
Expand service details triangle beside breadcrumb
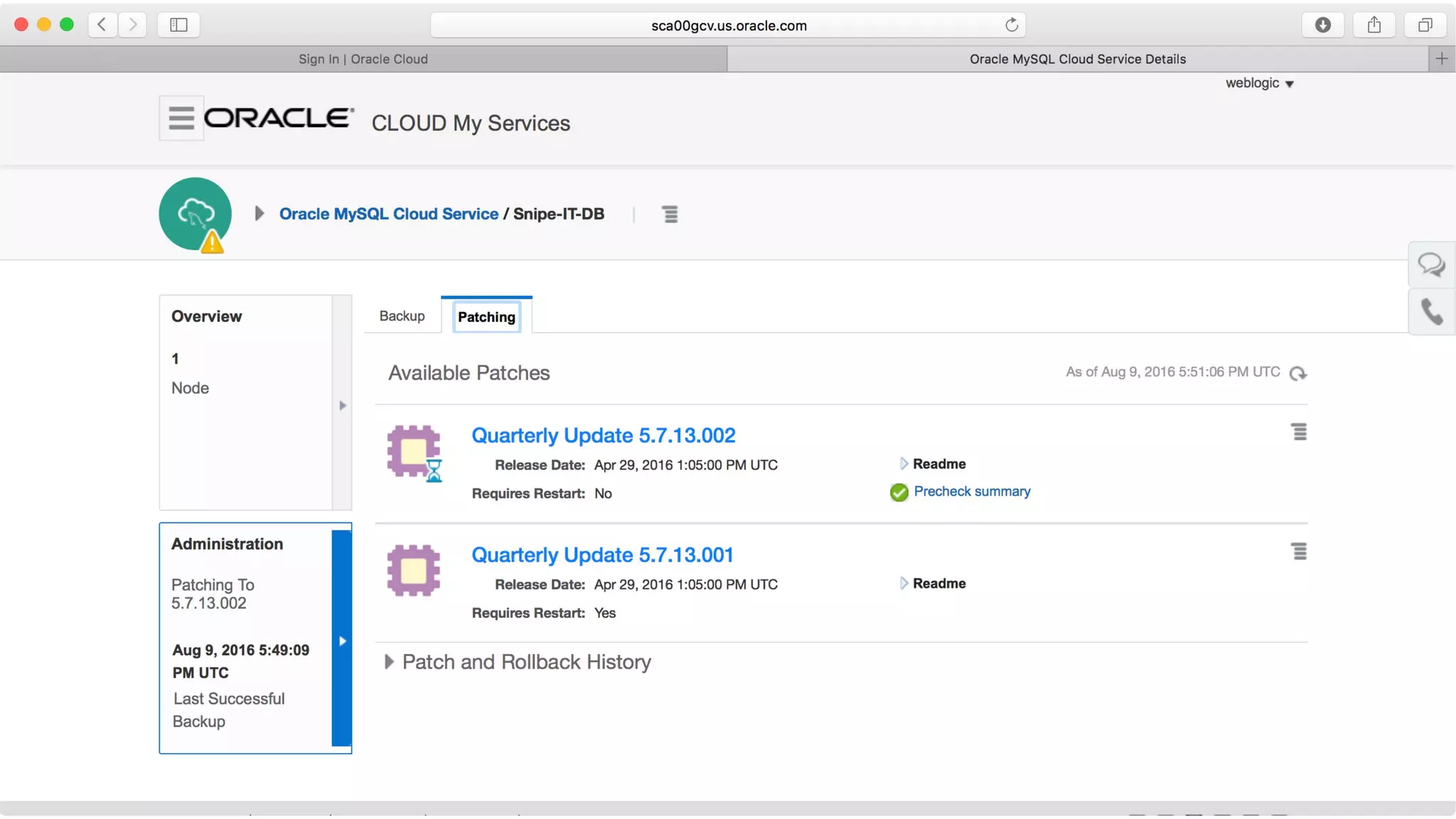click(259, 214)
